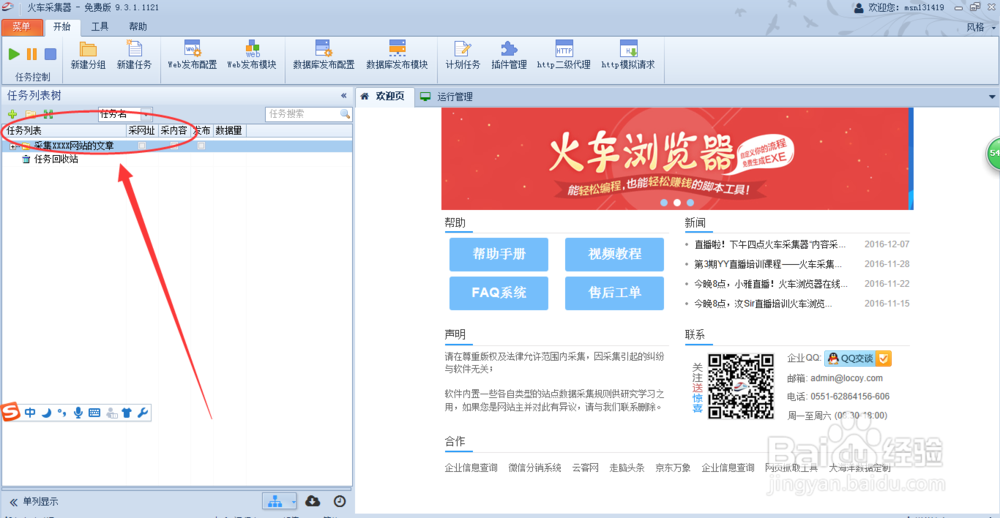Open 数据库发布配置
Screen dimensions: 1000x518
tap(323, 55)
